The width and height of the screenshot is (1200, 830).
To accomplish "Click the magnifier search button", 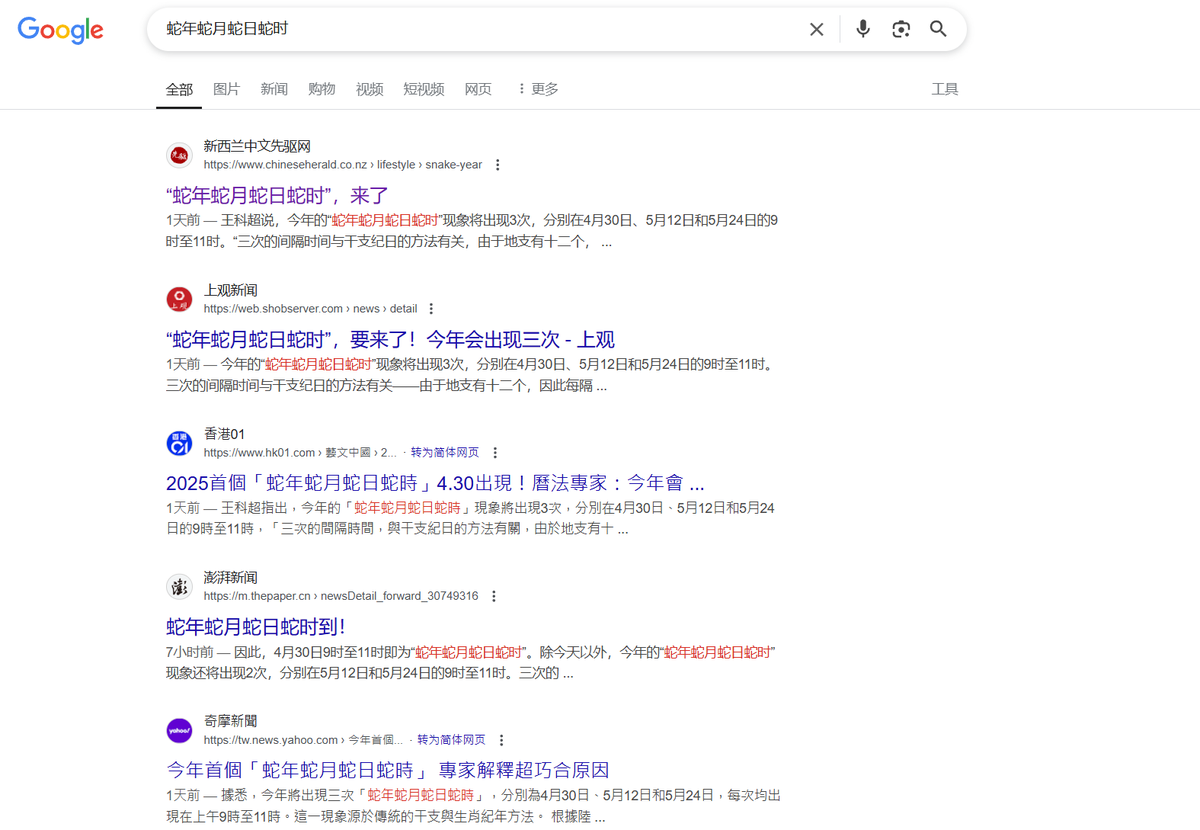I will click(938, 29).
